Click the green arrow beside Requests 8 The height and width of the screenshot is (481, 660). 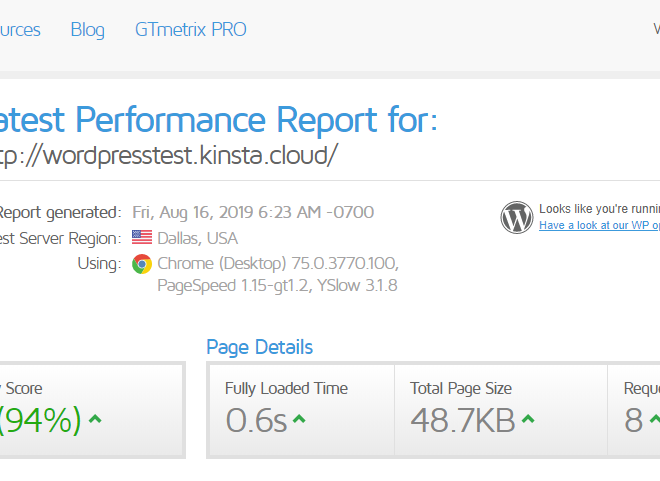click(655, 419)
